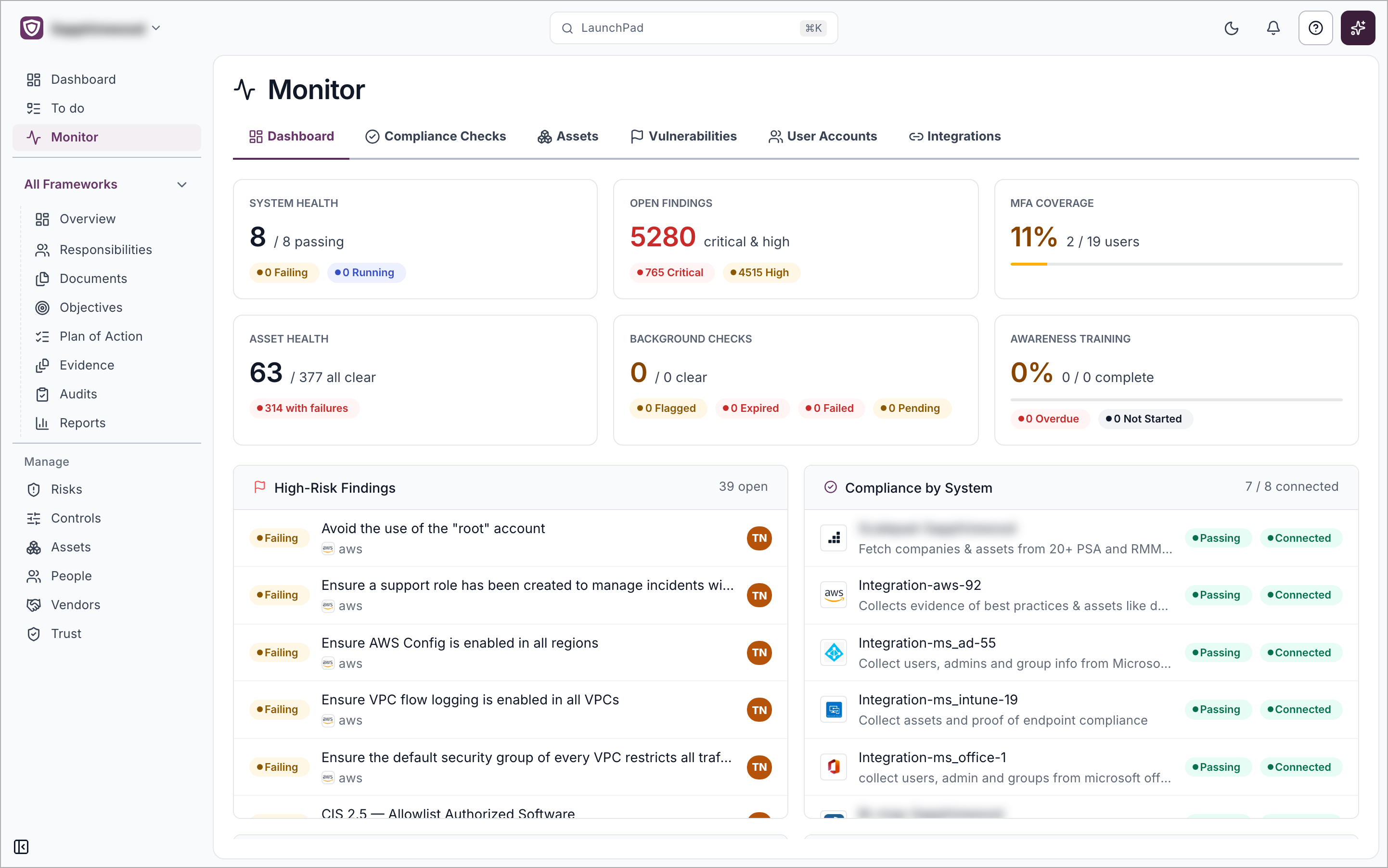Image resolution: width=1388 pixels, height=868 pixels.
Task: Open Dashboard in the sidebar
Action: point(107,79)
